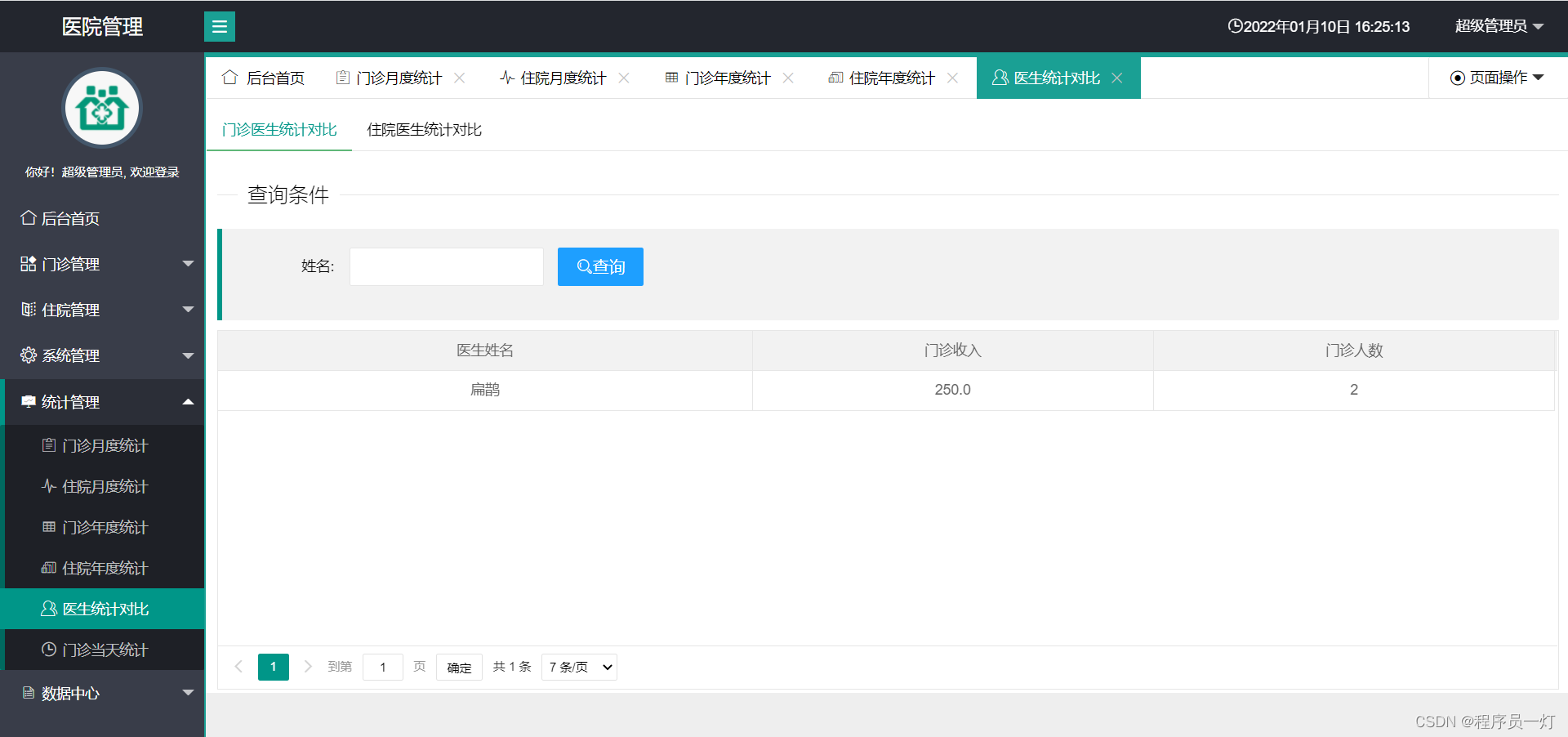Expand the 住院管理 sidebar menu
The width and height of the screenshot is (1568, 737).
(x=102, y=310)
